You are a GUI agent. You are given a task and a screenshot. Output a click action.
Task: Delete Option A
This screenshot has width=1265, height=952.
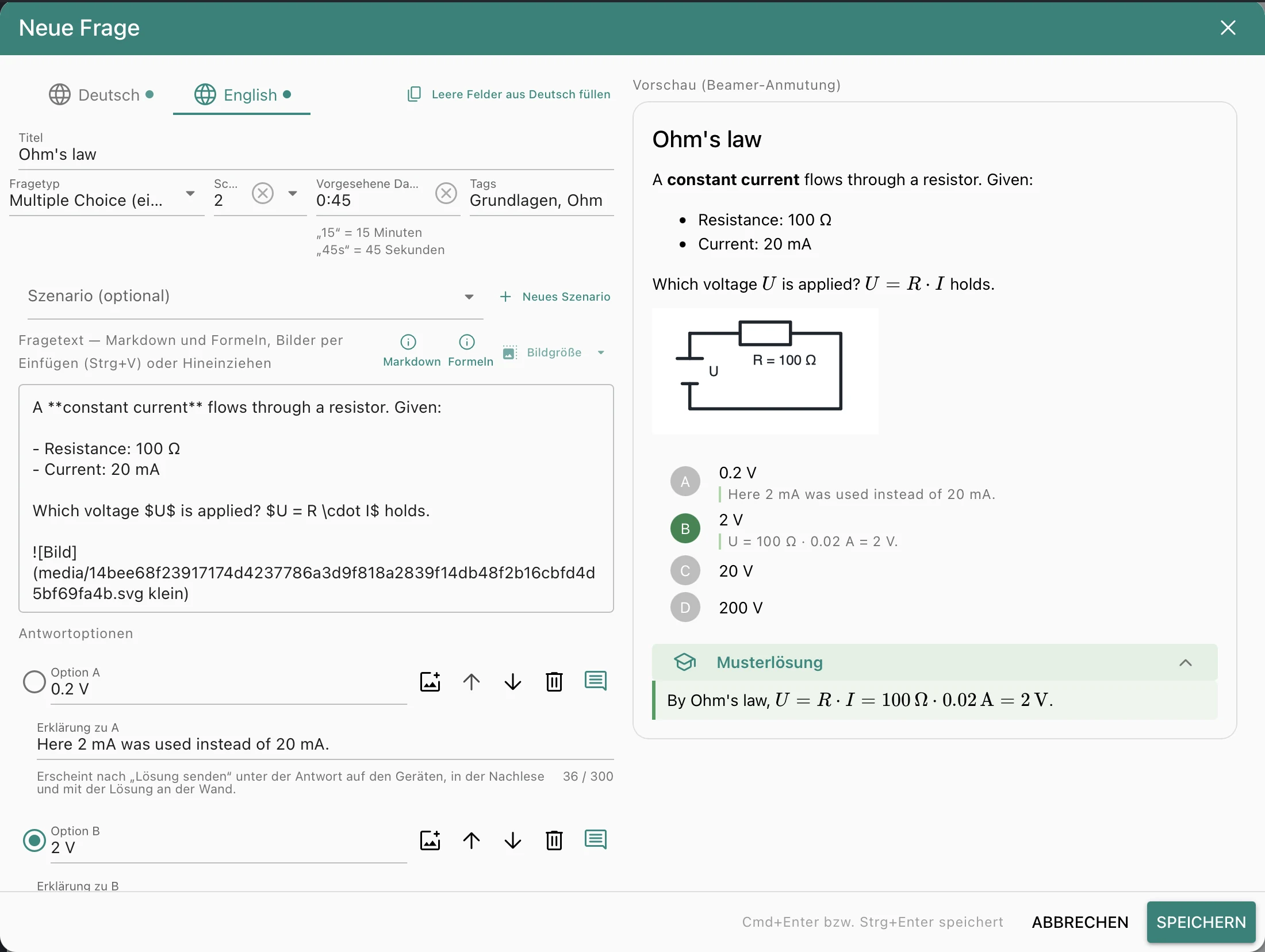point(554,682)
